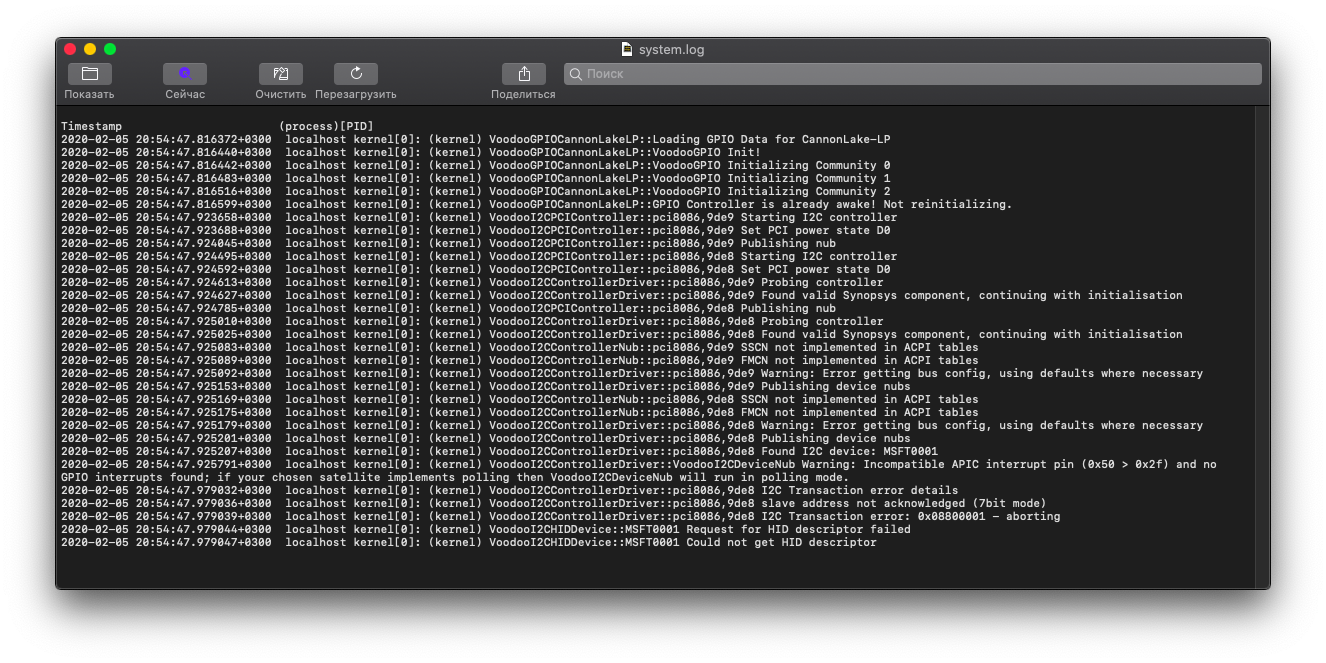Viewport: 1326px width, 663px height.
Task: Select line 'pci8086,9de8 Probing controller'
Action: [x=472, y=321]
